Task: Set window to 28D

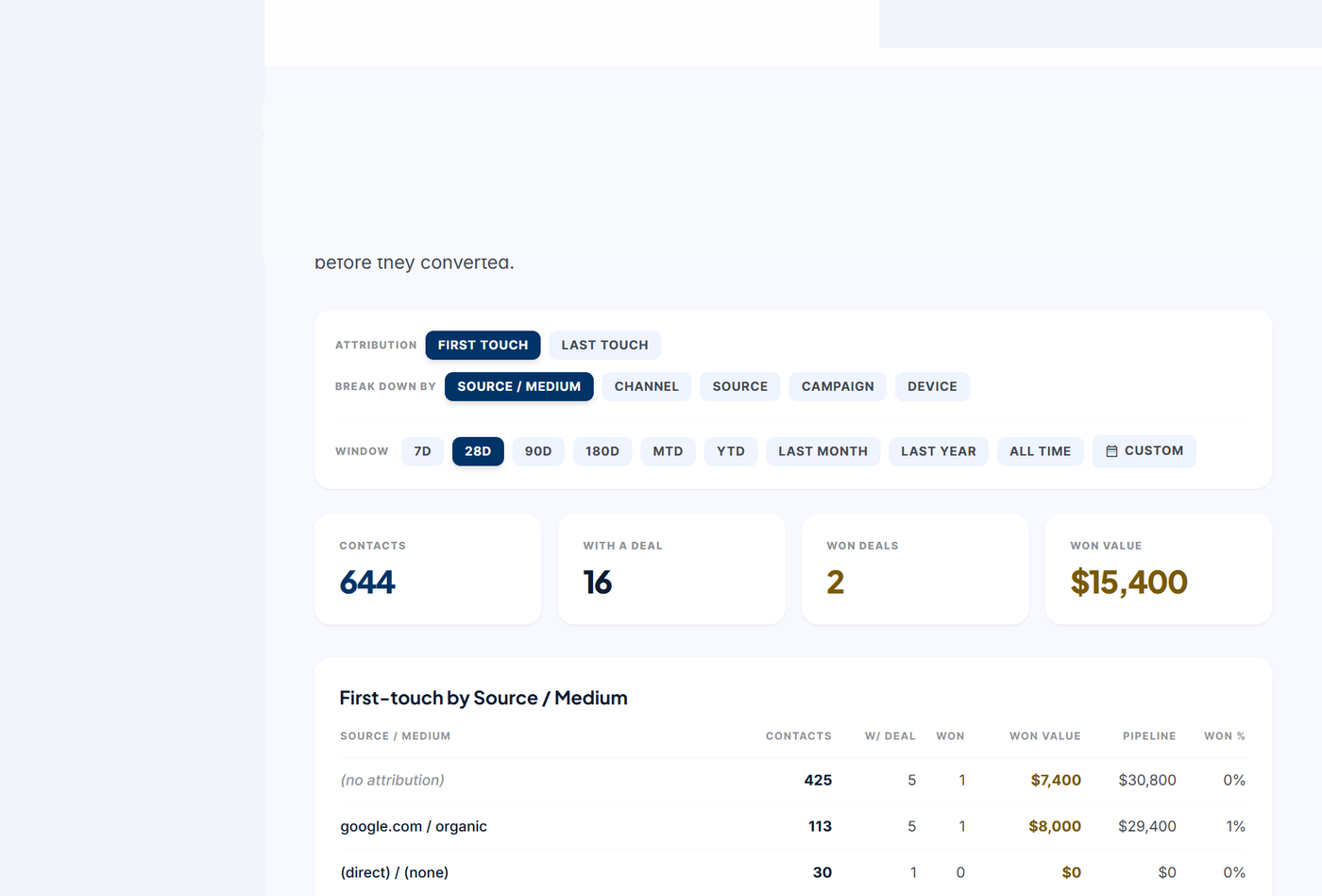Action: (x=478, y=451)
